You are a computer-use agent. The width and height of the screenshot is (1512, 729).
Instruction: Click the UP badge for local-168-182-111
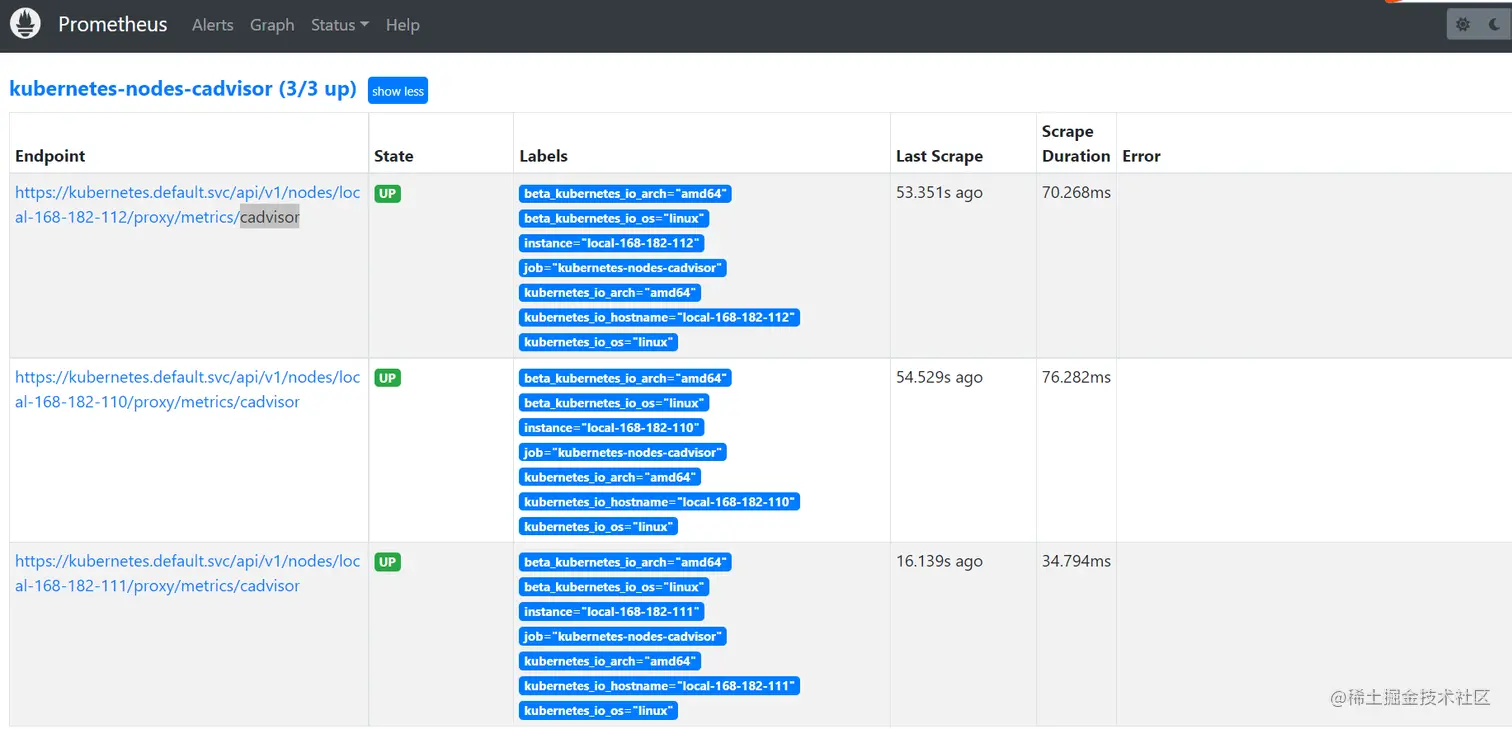[x=388, y=562]
